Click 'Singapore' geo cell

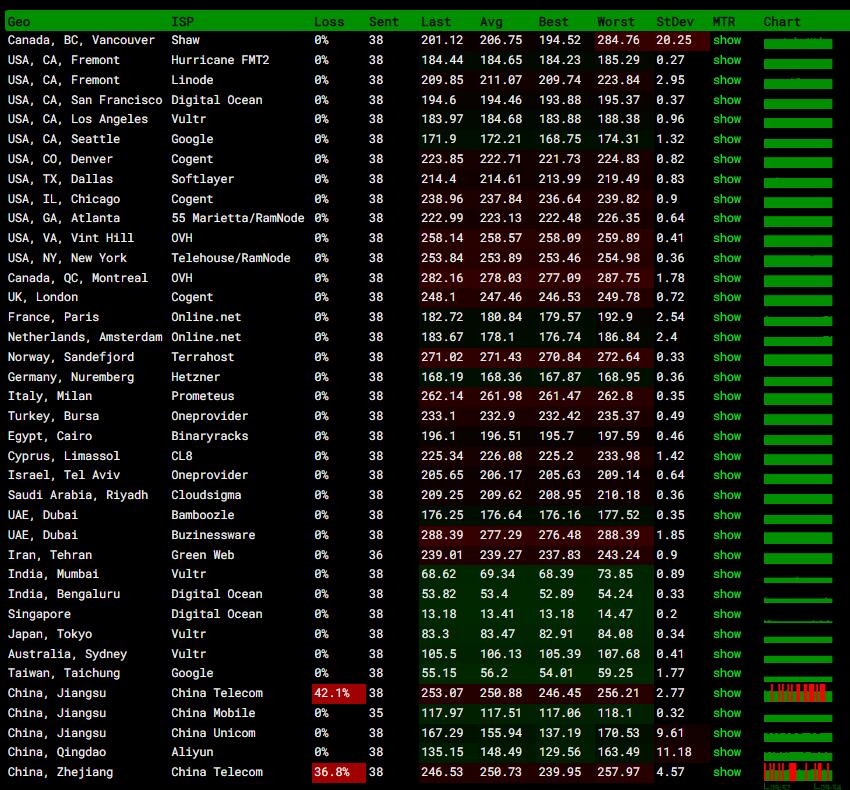(x=39, y=614)
